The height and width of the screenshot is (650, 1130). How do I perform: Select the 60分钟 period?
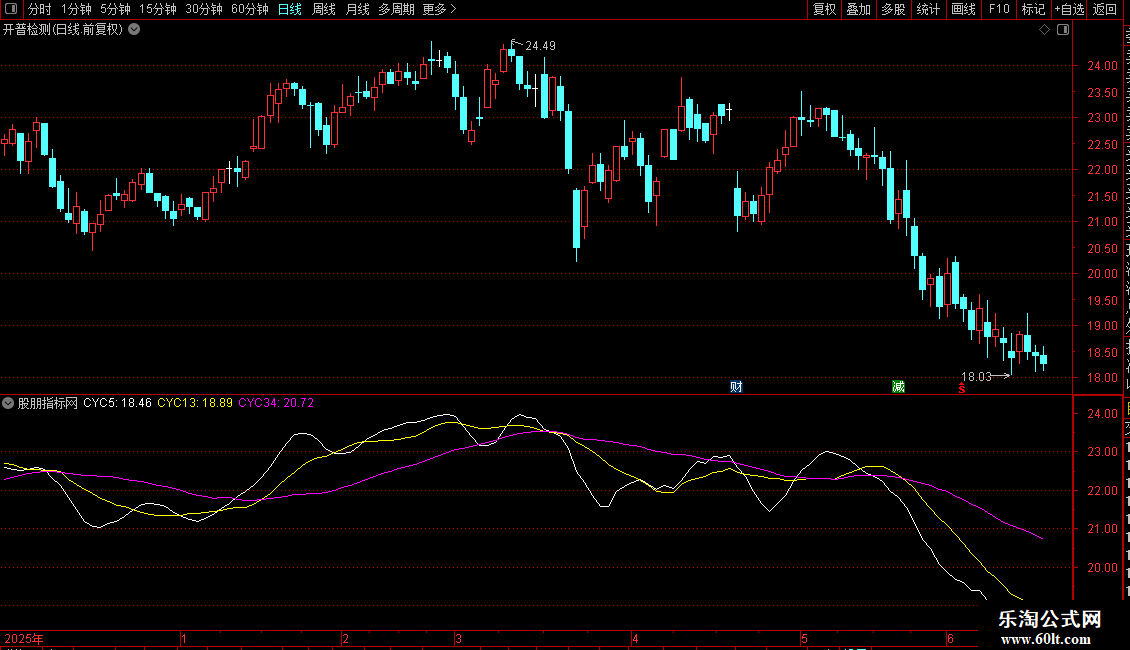[x=249, y=9]
